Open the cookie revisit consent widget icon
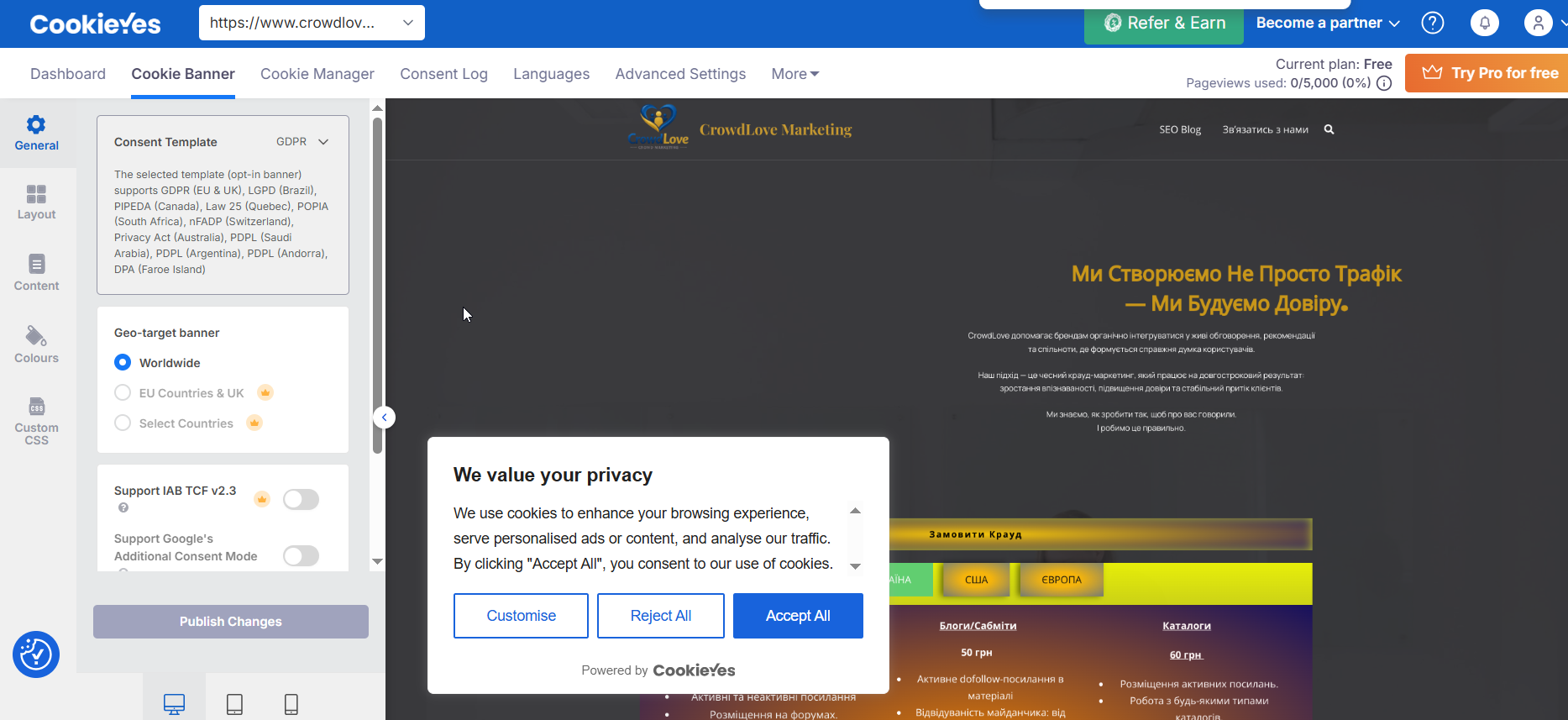The height and width of the screenshot is (720, 1568). point(36,654)
